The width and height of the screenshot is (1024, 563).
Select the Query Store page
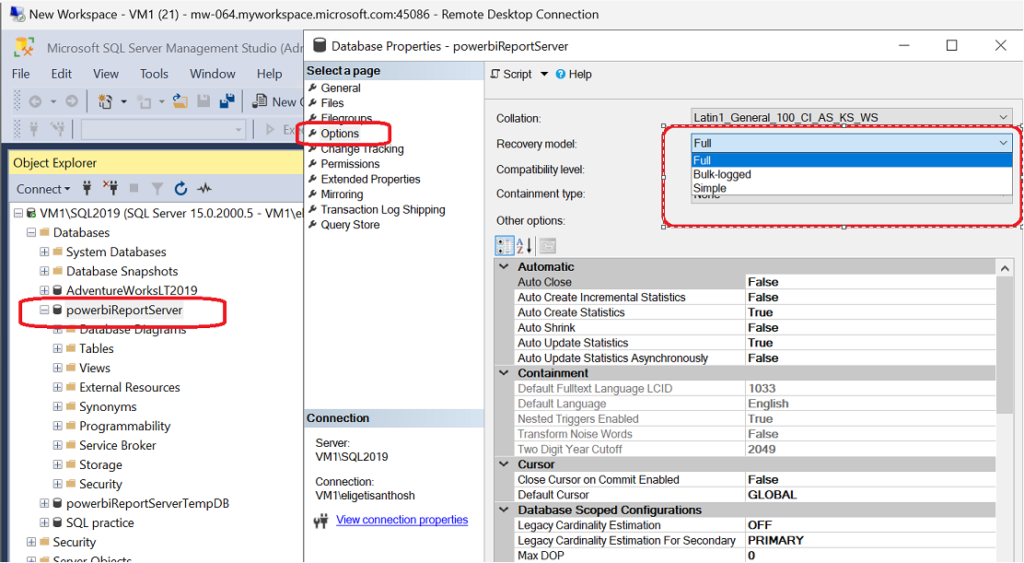click(350, 225)
